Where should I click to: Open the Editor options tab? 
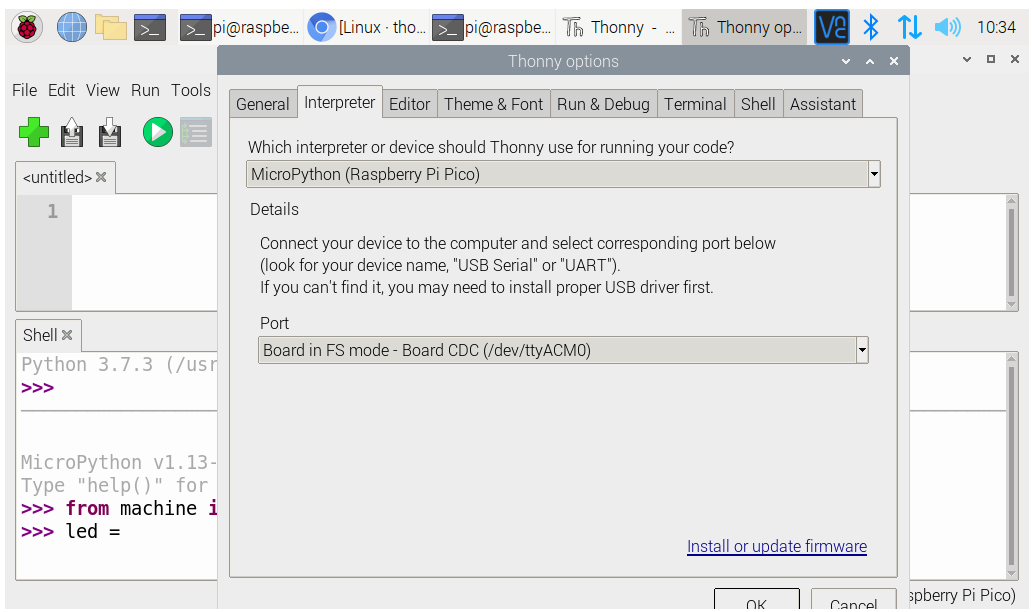(409, 104)
